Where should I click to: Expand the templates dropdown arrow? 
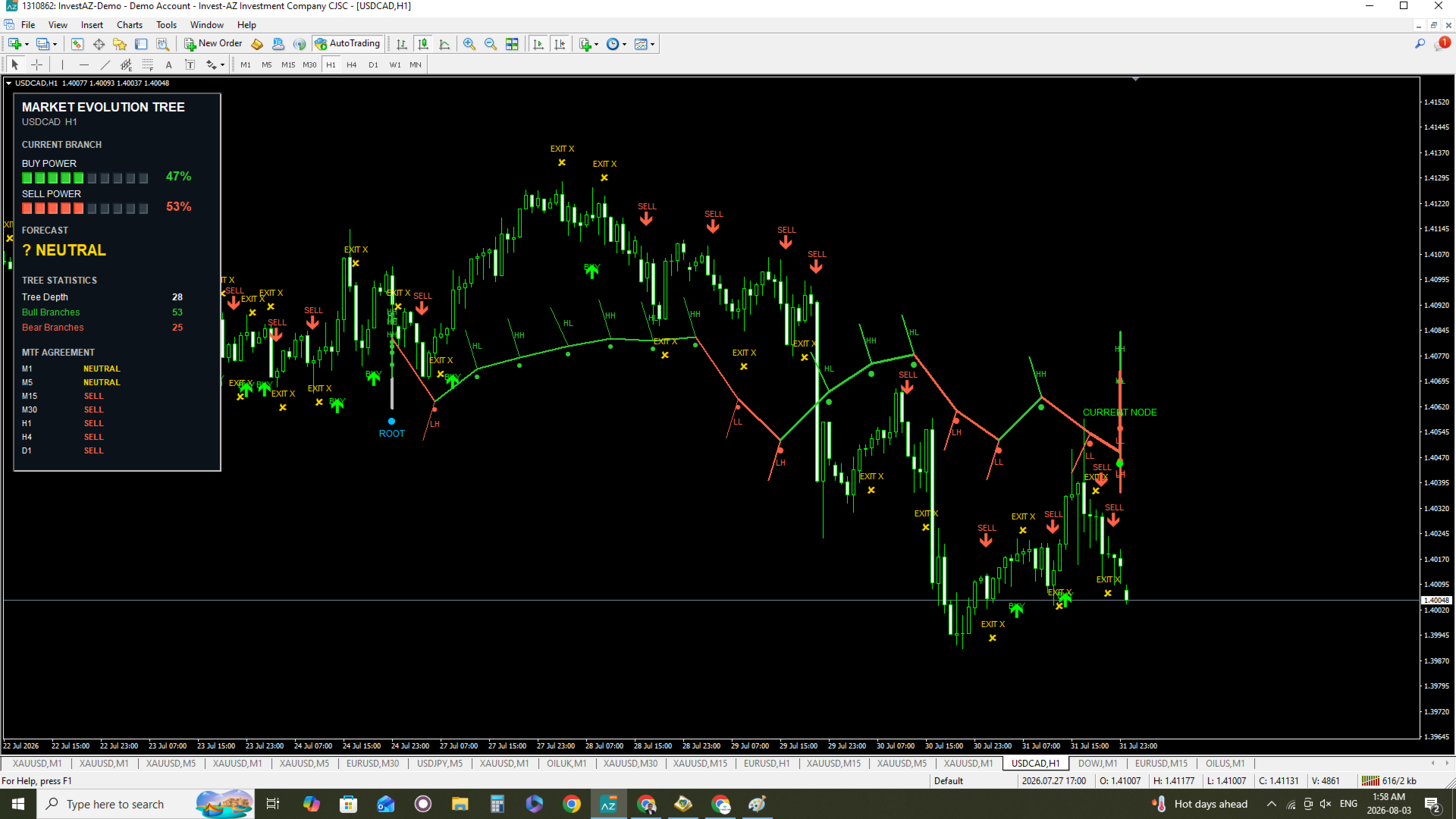pos(652,44)
